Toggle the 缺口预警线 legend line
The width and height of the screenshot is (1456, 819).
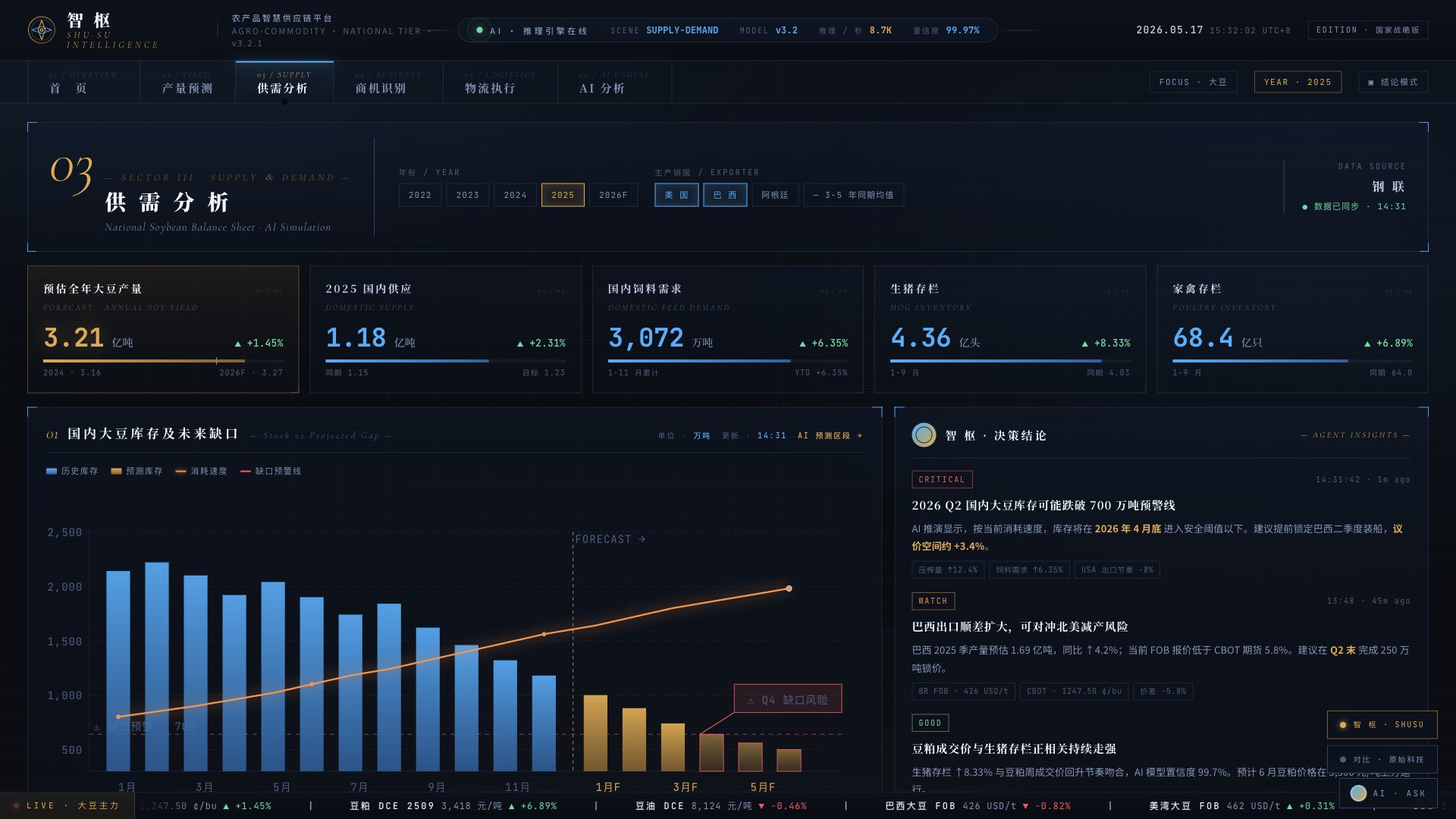pos(271,472)
